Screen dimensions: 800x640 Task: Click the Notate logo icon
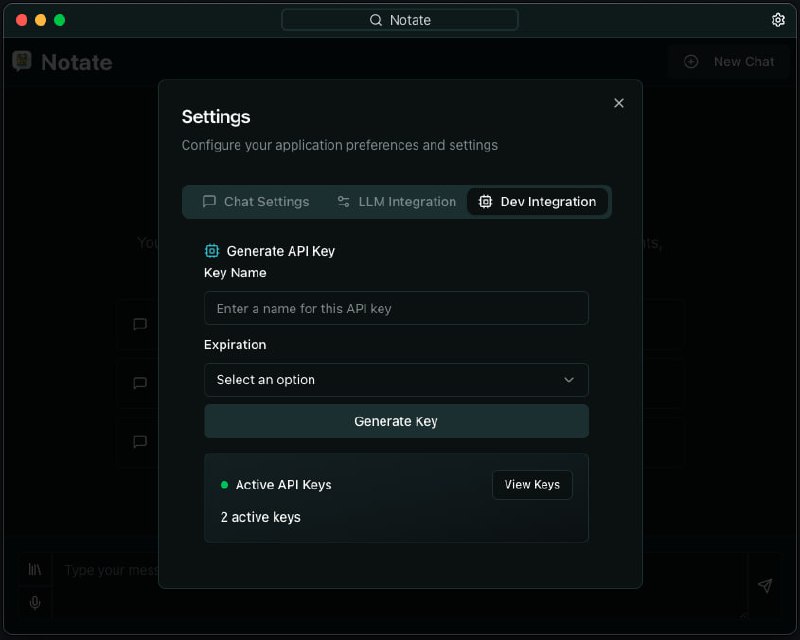pyautogui.click(x=22, y=62)
